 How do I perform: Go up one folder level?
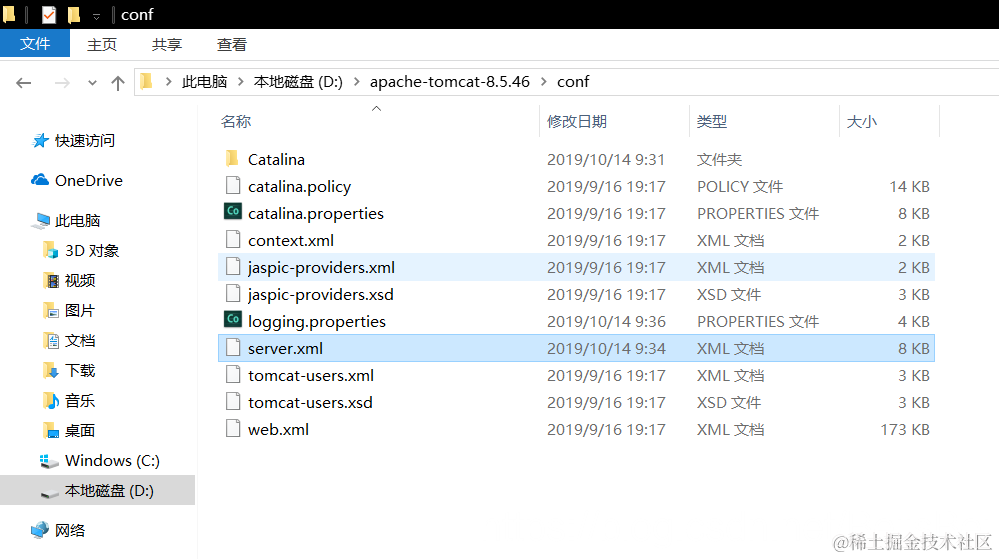click(117, 83)
